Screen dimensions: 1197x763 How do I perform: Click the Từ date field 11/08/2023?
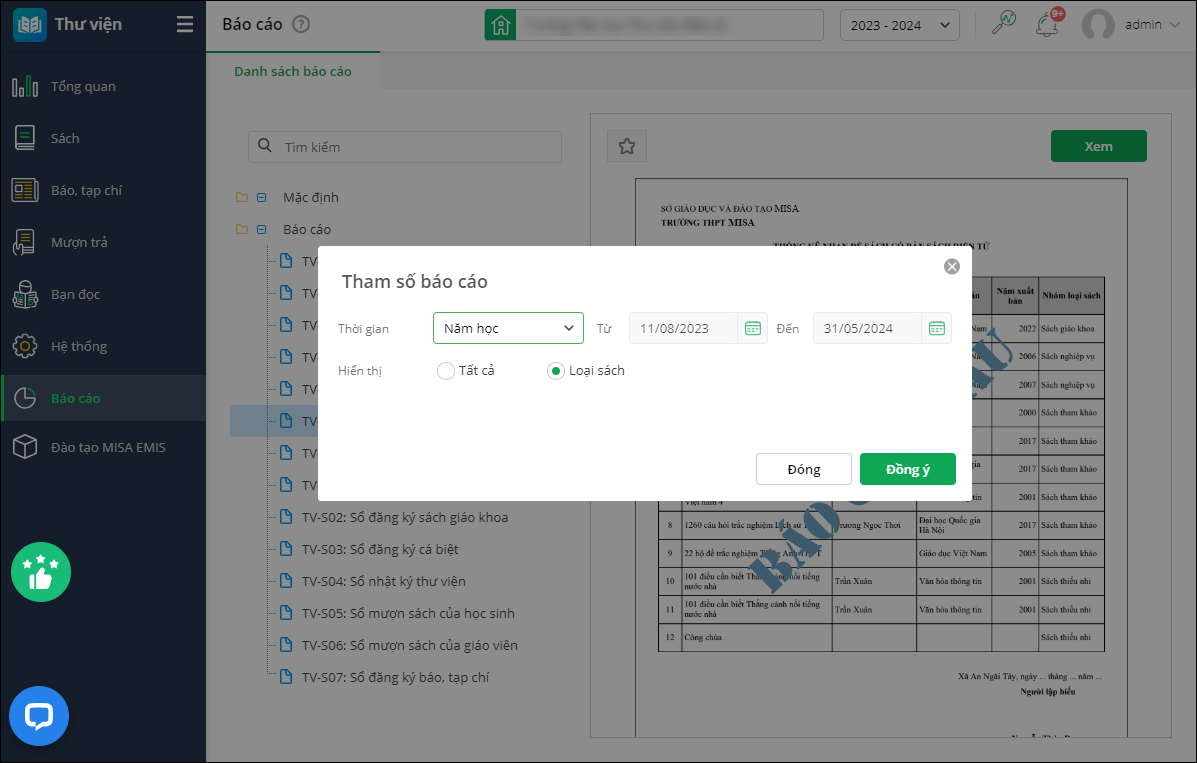(x=683, y=328)
